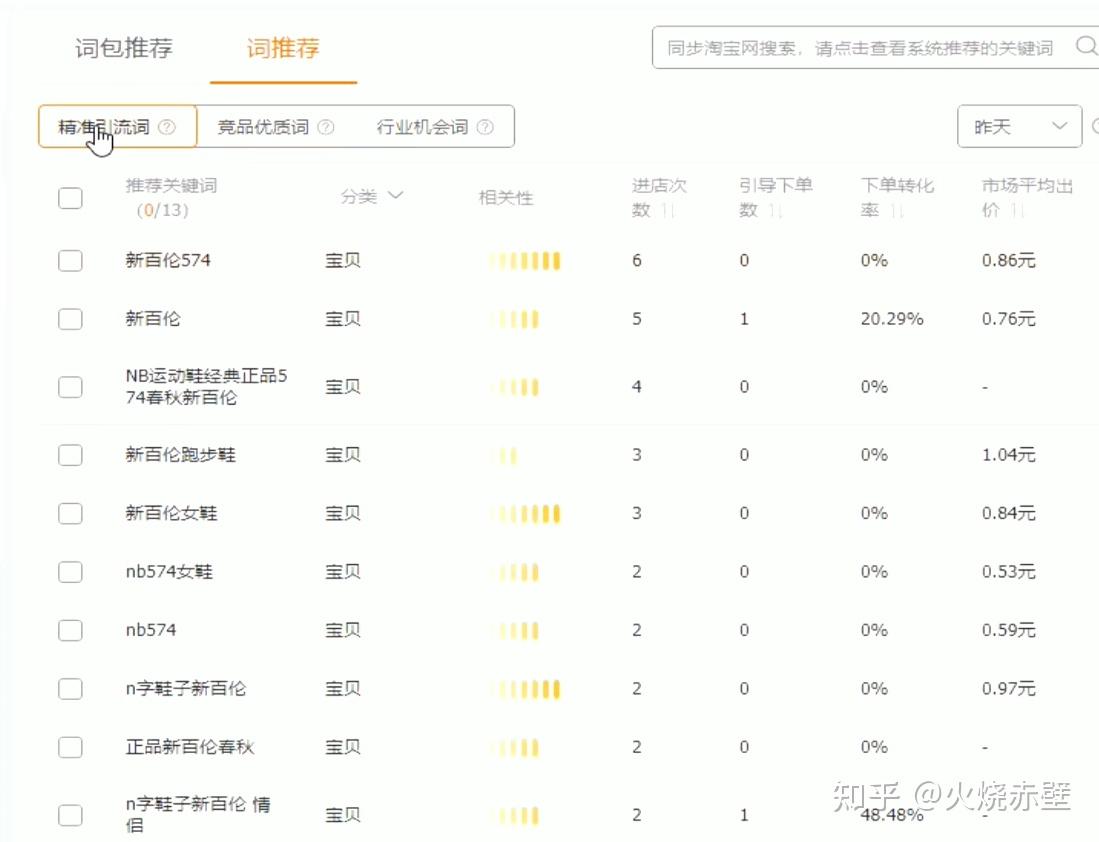Image resolution: width=1099 pixels, height=842 pixels.
Task: Click the search magnifier icon
Action: point(1086,46)
